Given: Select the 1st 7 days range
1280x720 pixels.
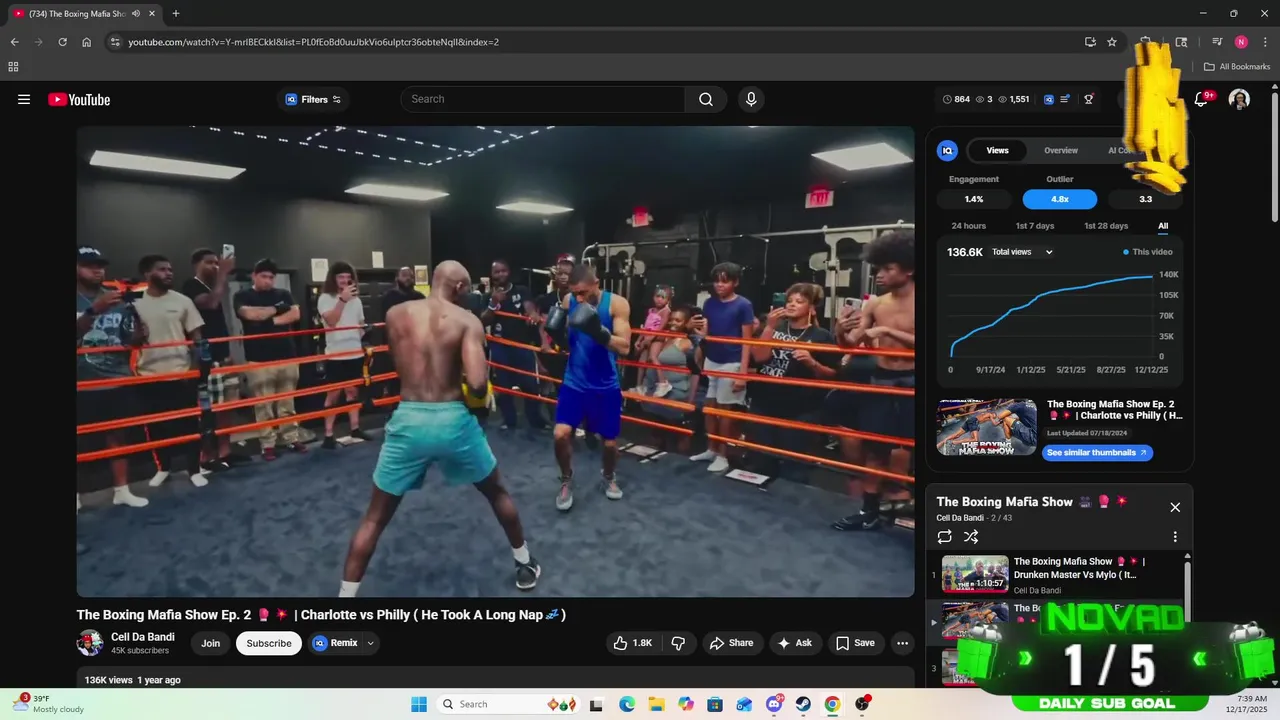Looking at the screenshot, I should coord(1035,226).
